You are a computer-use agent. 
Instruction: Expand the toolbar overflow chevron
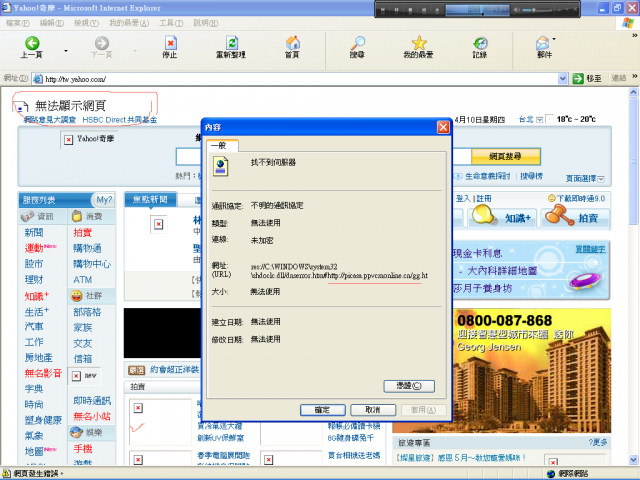[635, 36]
